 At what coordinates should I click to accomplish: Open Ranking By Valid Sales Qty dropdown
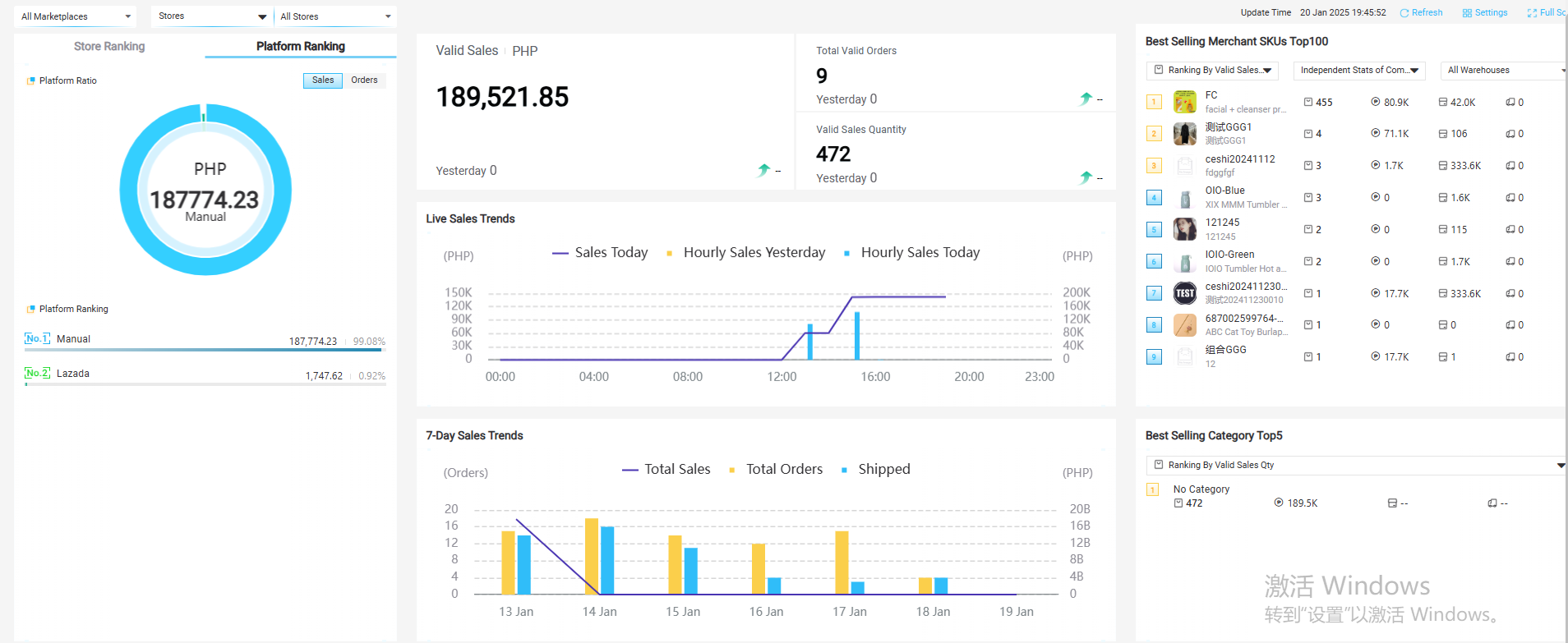tap(1356, 465)
